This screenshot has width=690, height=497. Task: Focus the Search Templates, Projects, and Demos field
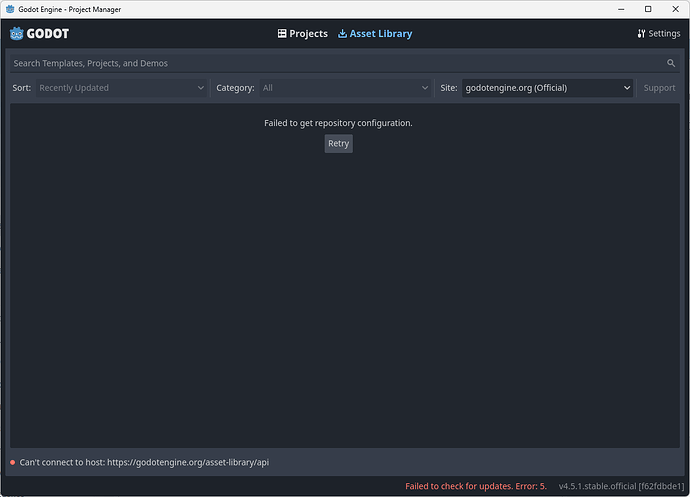335,63
